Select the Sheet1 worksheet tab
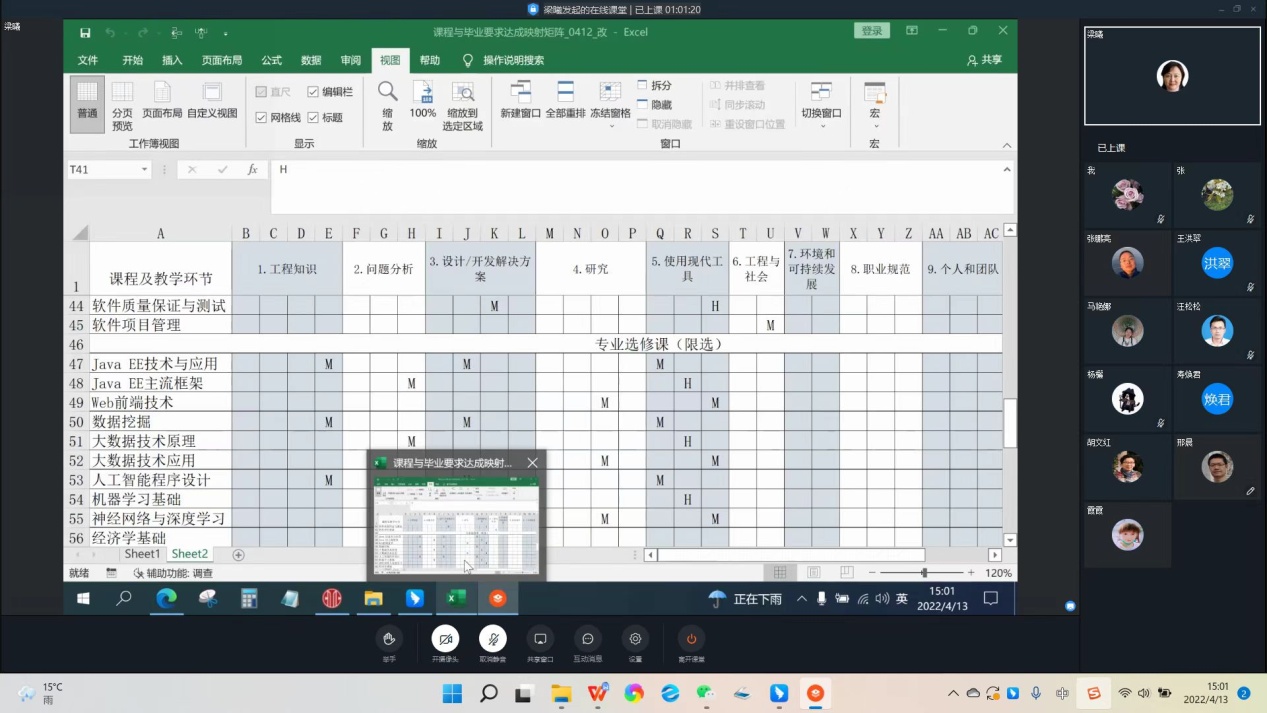Viewport: 1267px width, 713px height. [142, 554]
